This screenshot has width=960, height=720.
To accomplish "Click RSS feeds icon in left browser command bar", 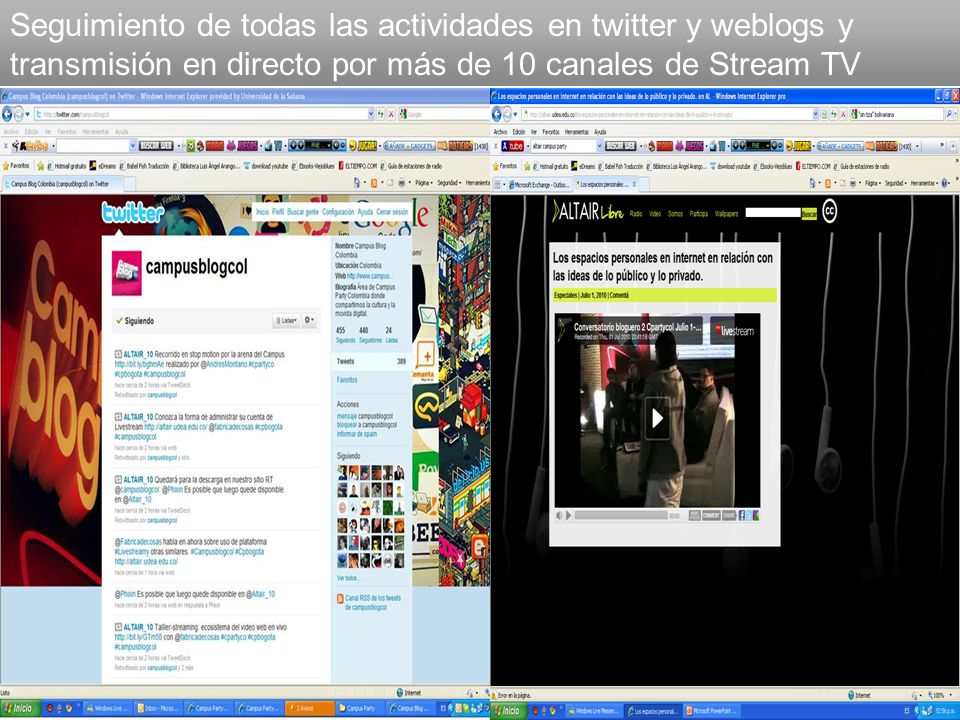I will click(x=373, y=182).
